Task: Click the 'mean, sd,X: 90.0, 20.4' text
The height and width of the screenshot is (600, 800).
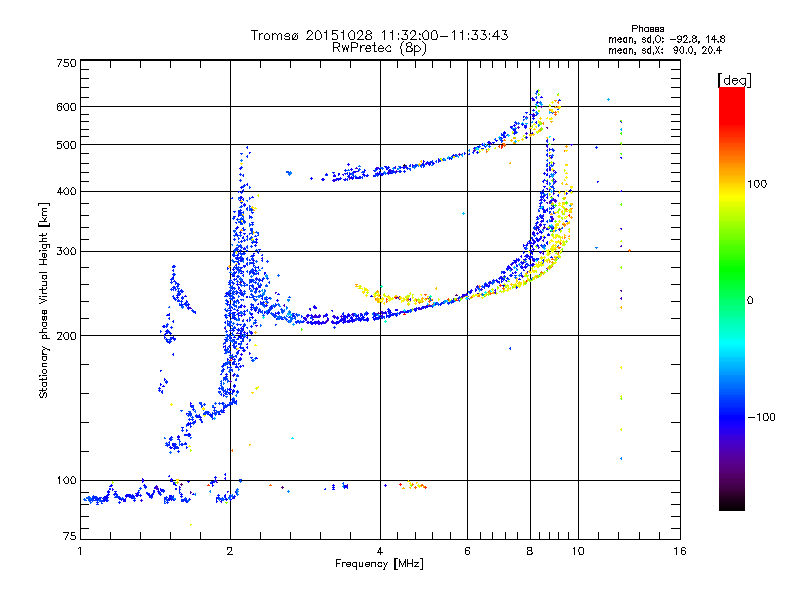Action: (665, 50)
